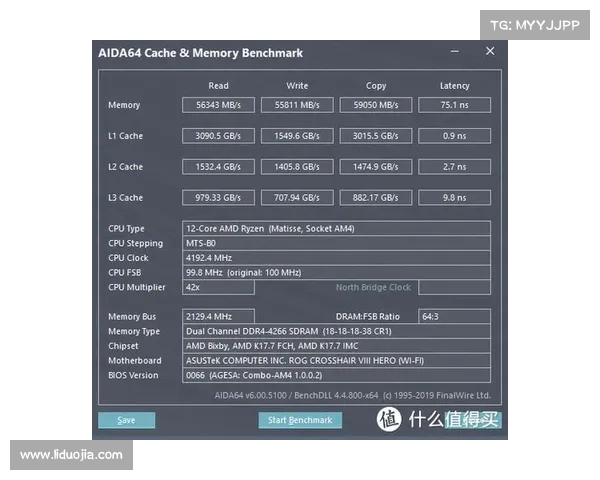The image size is (600, 480).
Task: Click the Motherboard field ROG CROSSHAIR VIII HERO
Action: (x=336, y=361)
